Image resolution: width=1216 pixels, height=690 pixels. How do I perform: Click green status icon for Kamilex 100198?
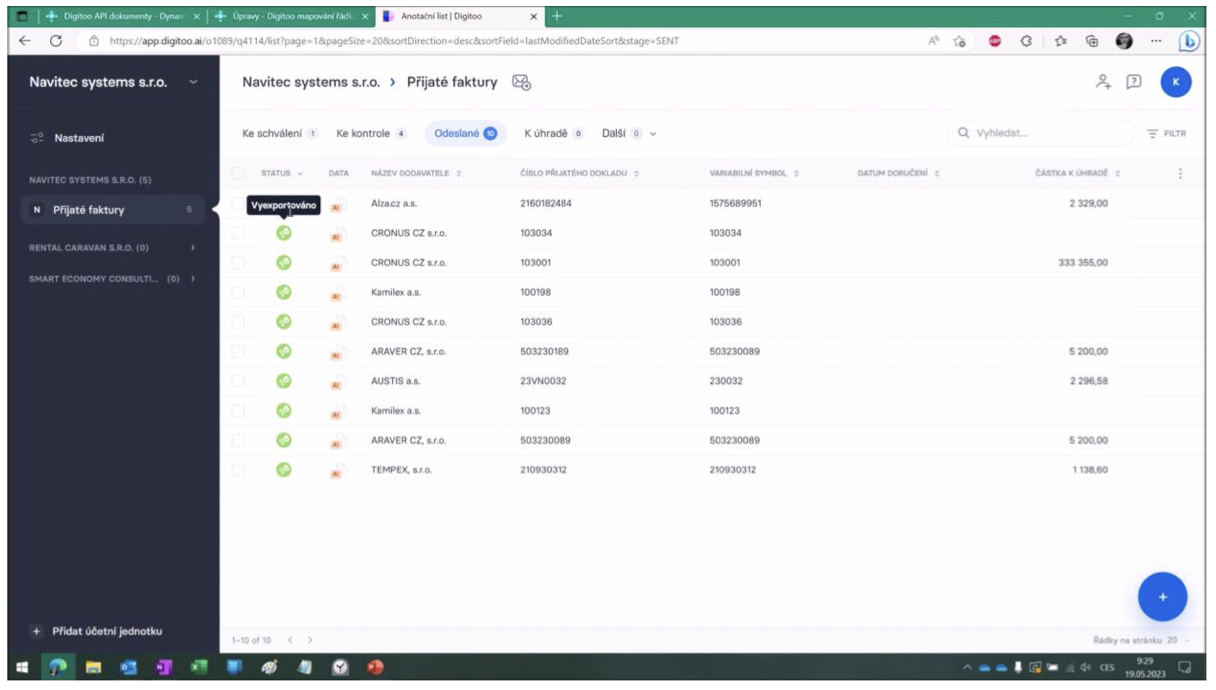click(x=284, y=292)
